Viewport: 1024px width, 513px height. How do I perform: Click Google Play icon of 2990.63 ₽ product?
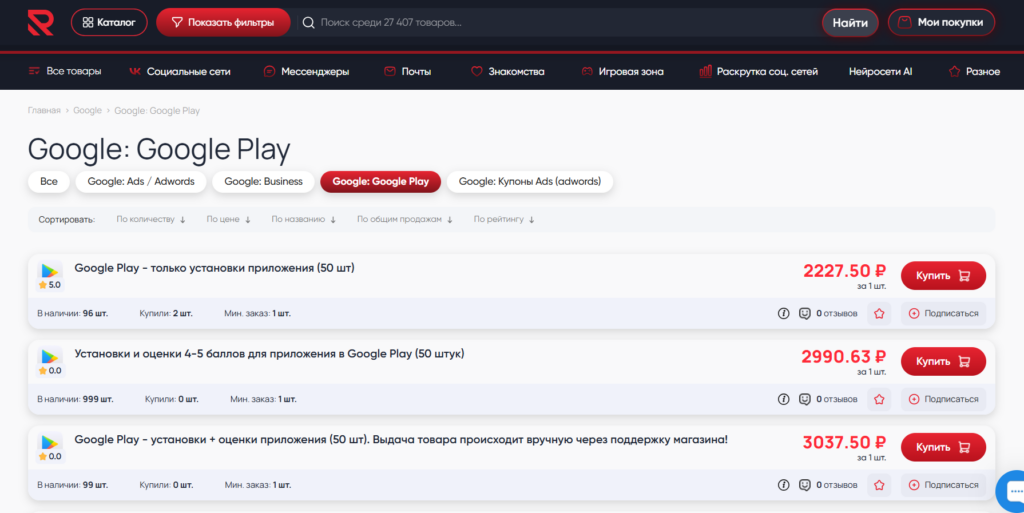point(50,356)
